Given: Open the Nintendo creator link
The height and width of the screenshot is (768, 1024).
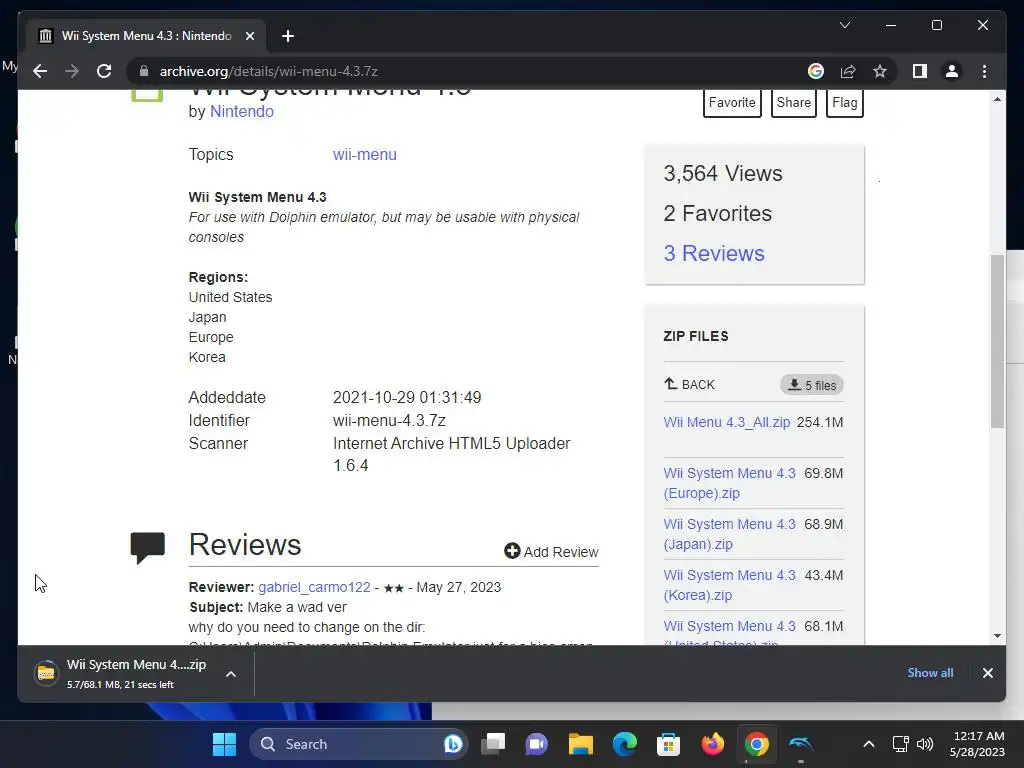Looking at the screenshot, I should pyautogui.click(x=242, y=112).
